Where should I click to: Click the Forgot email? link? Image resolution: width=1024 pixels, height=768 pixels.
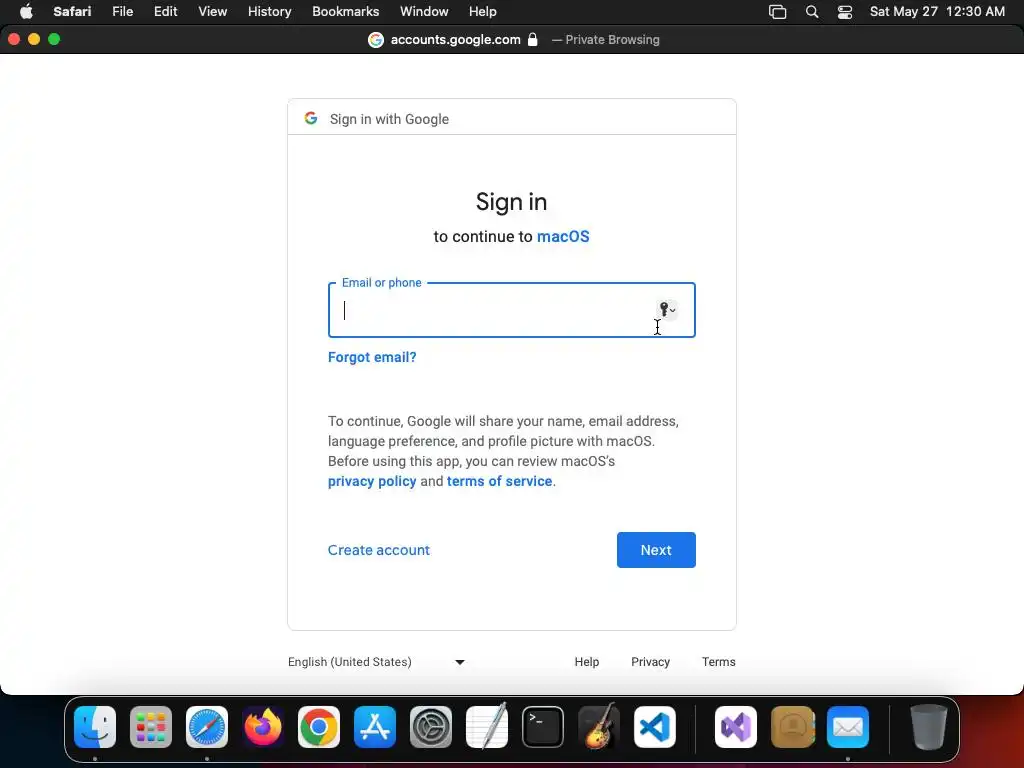point(372,357)
